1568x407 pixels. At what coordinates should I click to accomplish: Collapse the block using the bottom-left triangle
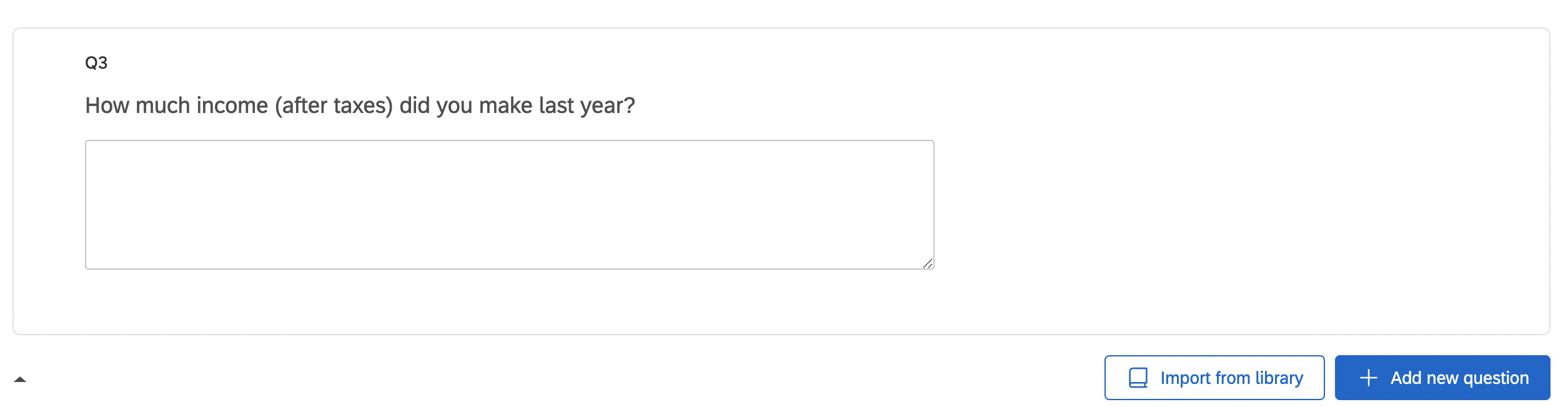coord(20,379)
